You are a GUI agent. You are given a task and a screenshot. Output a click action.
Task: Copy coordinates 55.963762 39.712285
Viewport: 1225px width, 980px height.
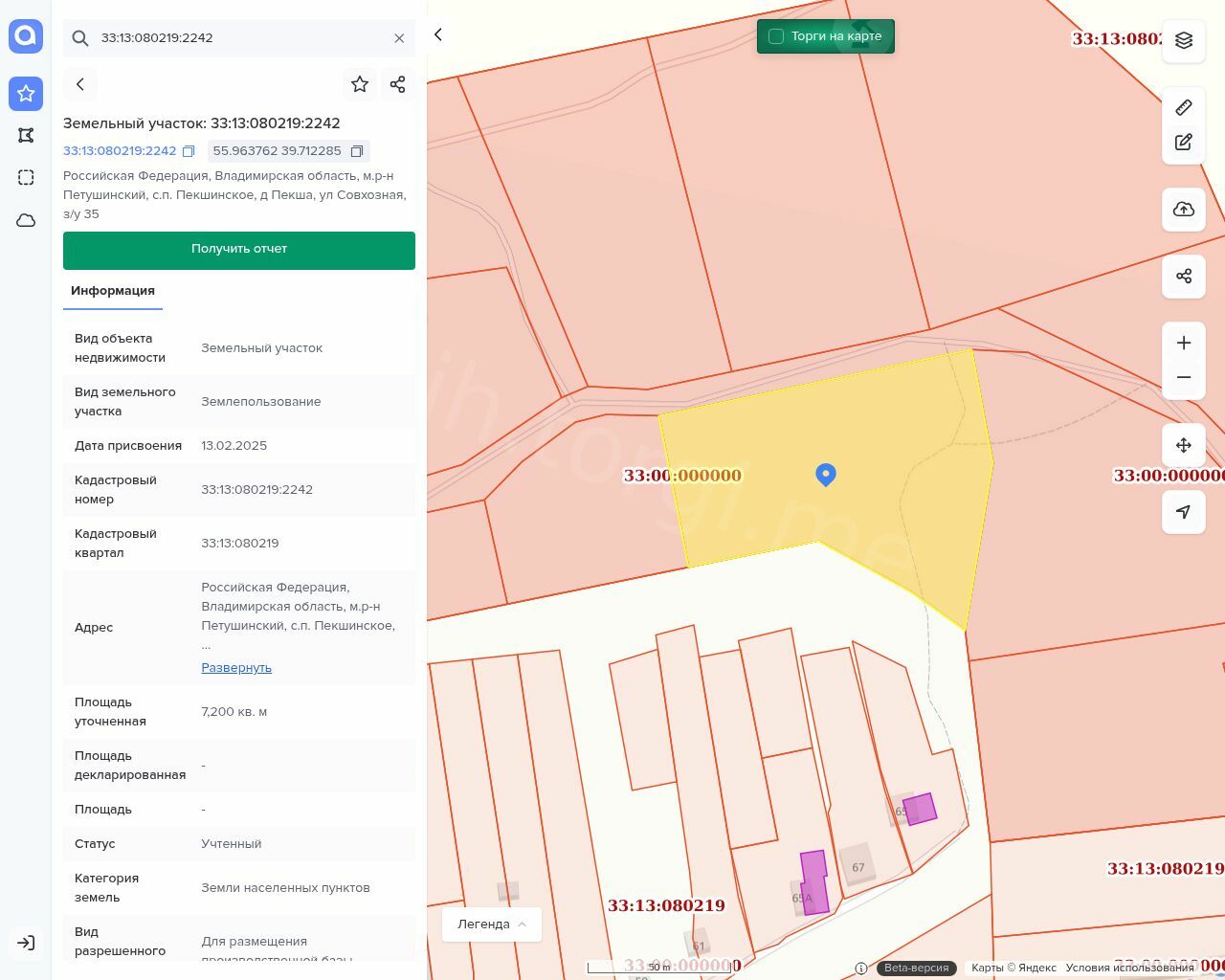[x=357, y=151]
